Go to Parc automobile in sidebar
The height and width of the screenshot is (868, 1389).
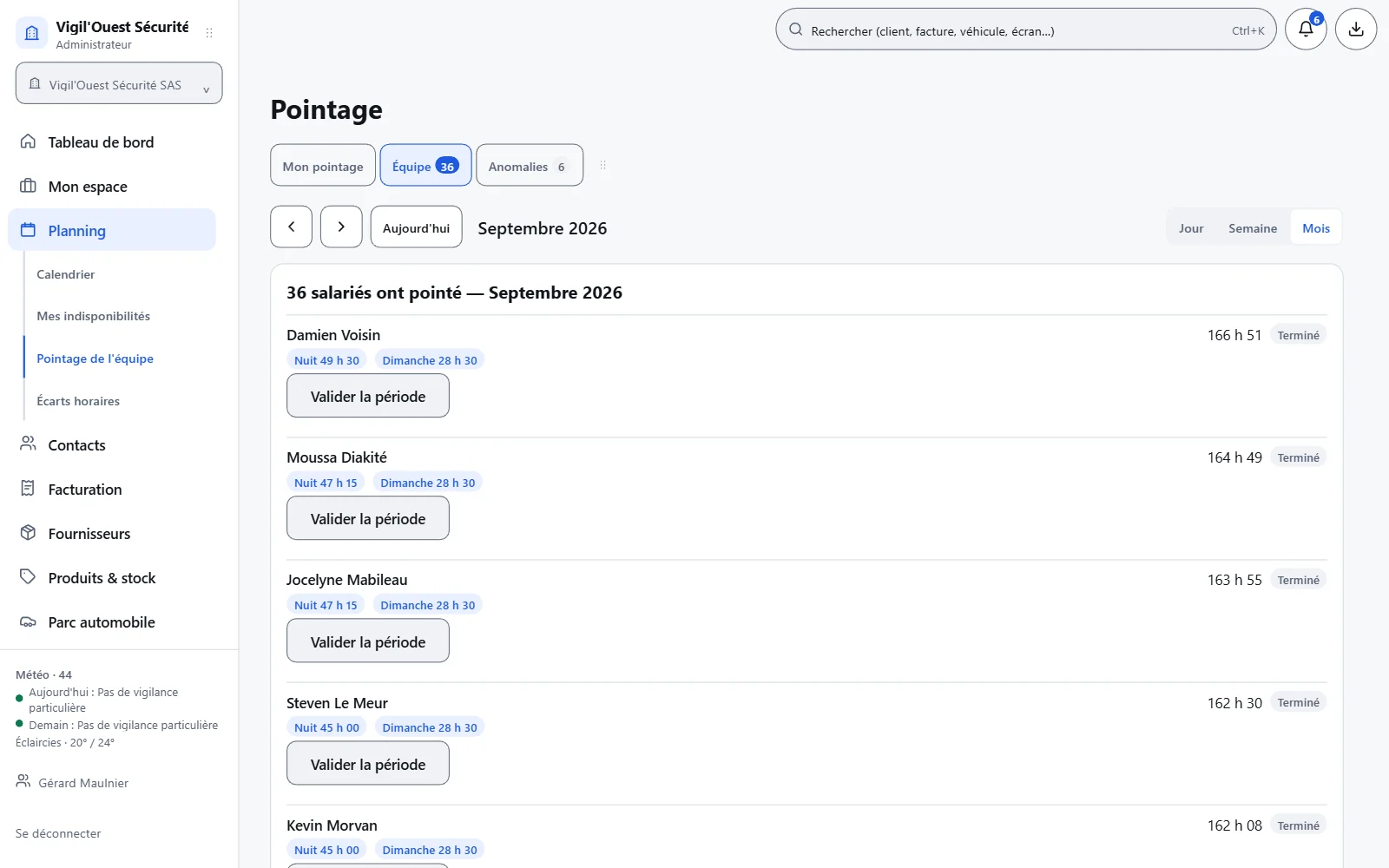click(x=112, y=622)
